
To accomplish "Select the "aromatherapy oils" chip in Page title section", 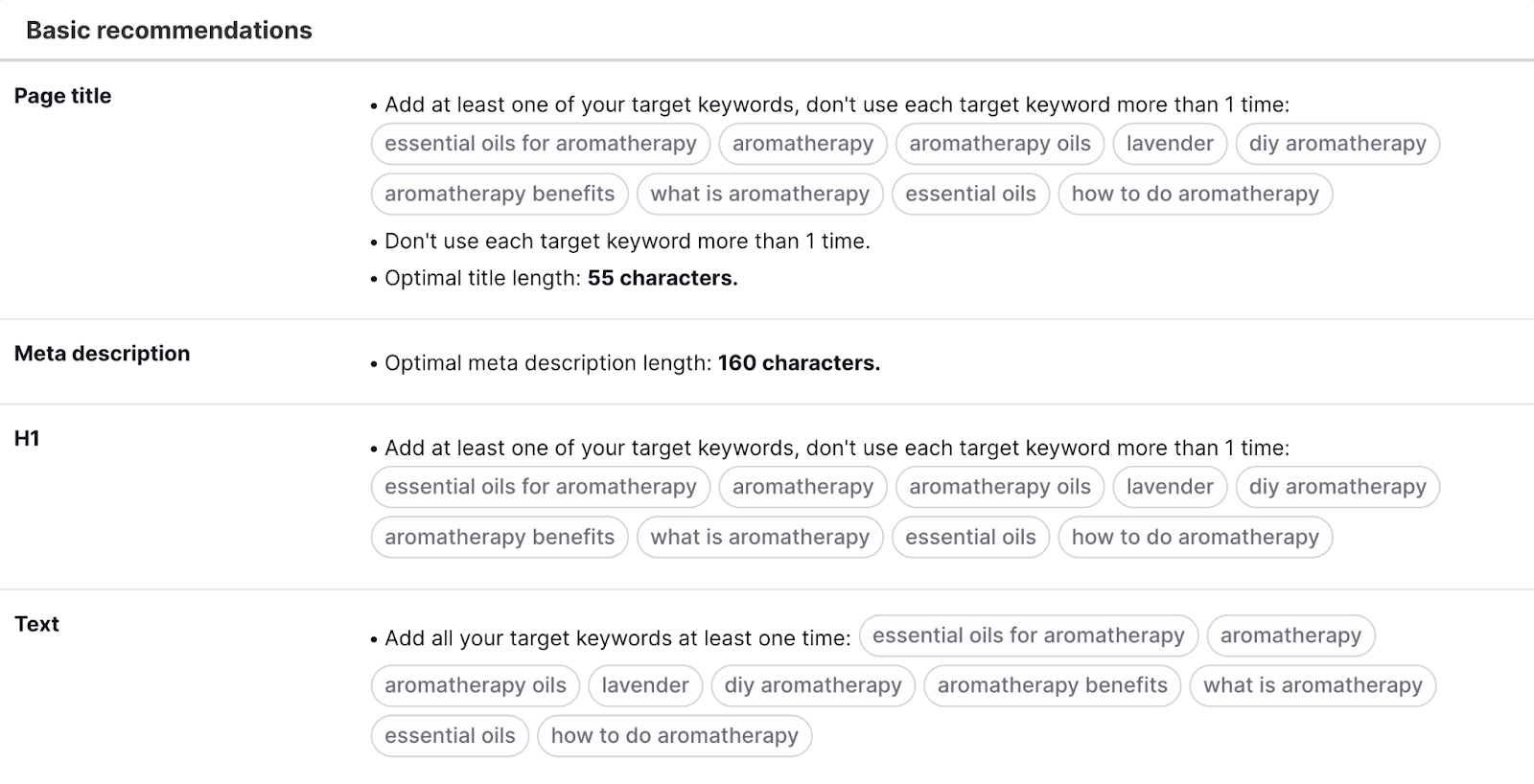I will [1000, 144].
